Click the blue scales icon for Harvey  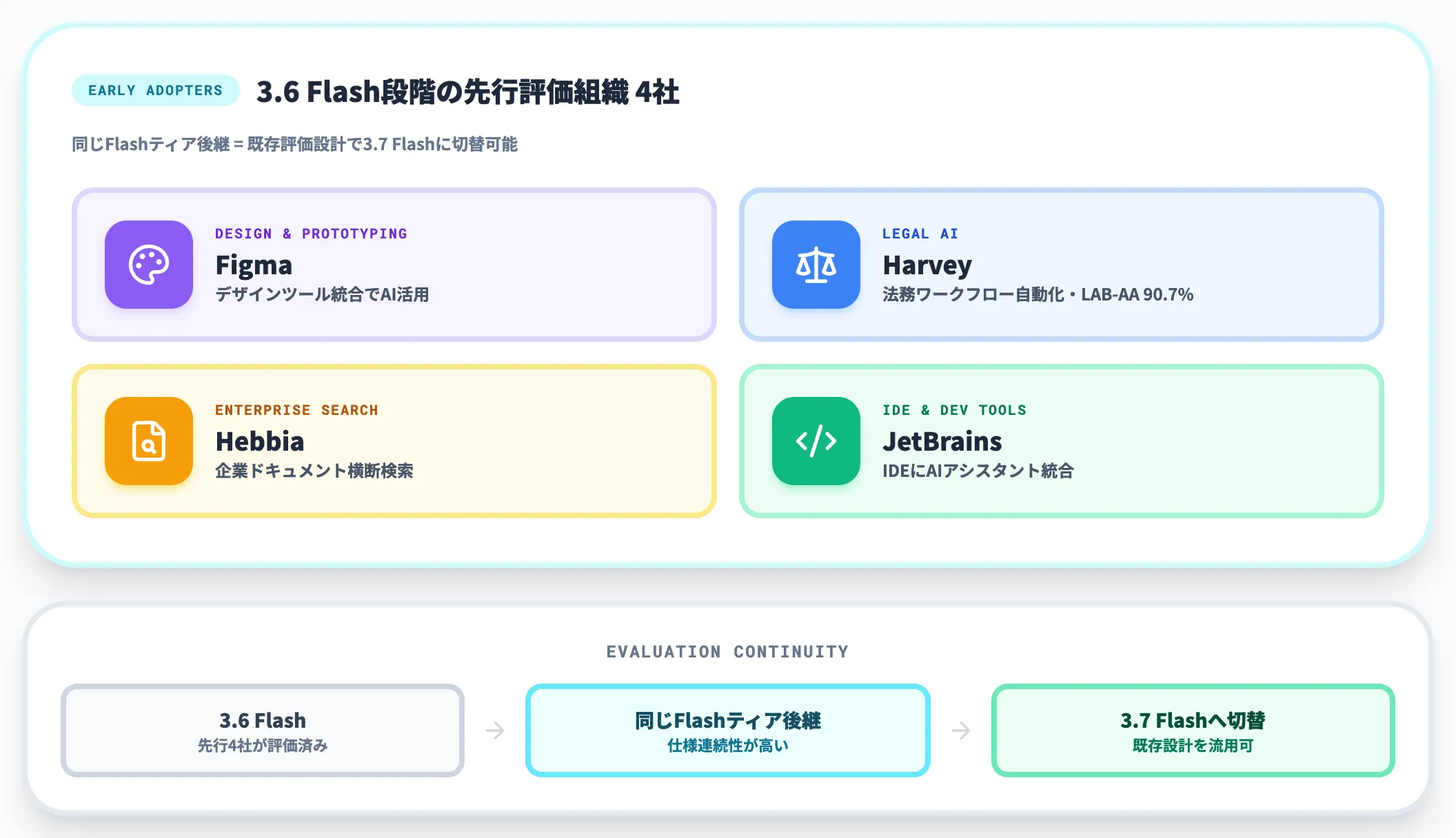pyautogui.click(x=816, y=265)
